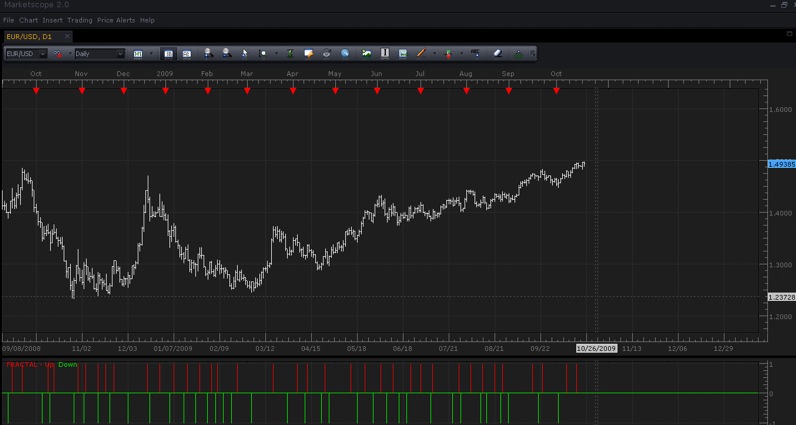Open the Daily timeframe dropdown
This screenshot has height=425, width=796.
(100, 53)
